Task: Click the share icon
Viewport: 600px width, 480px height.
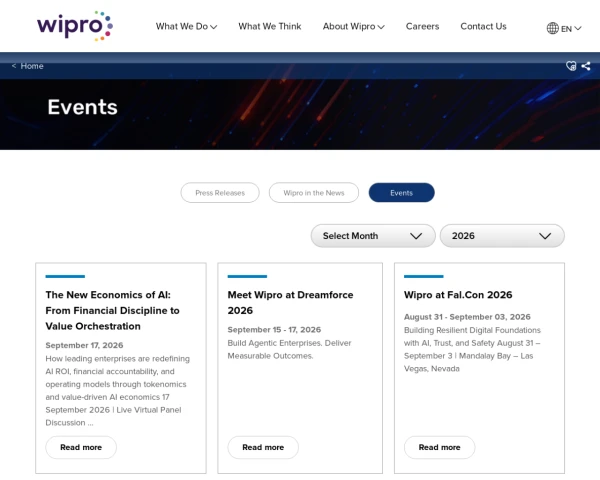Action: 586,66
